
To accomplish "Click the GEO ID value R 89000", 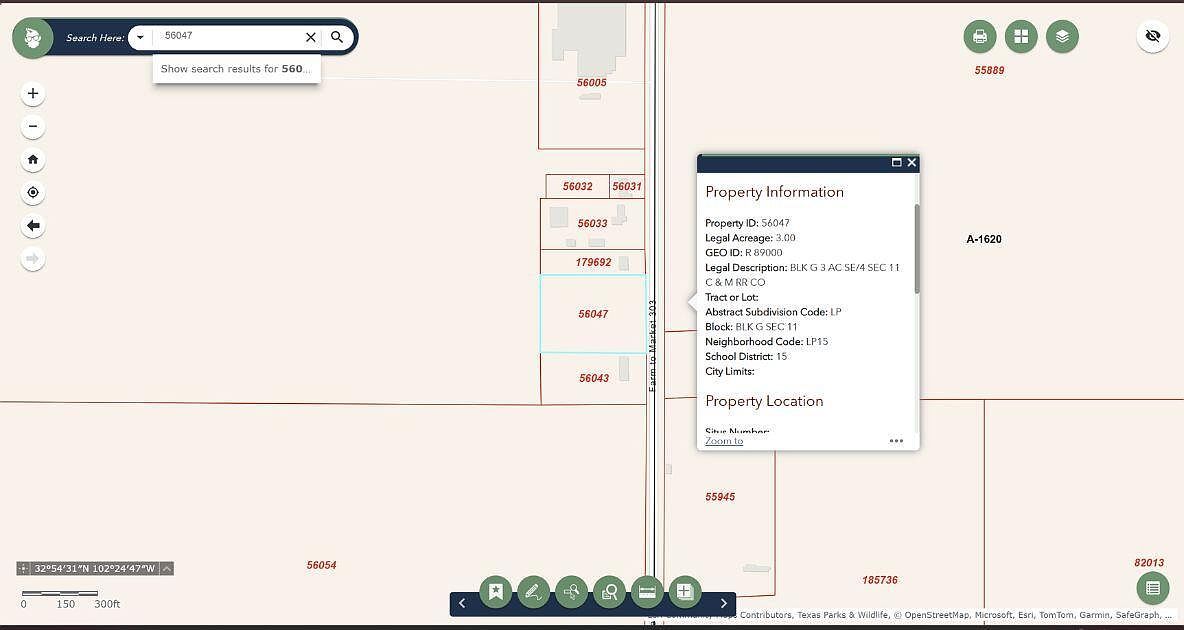I will 763,252.
